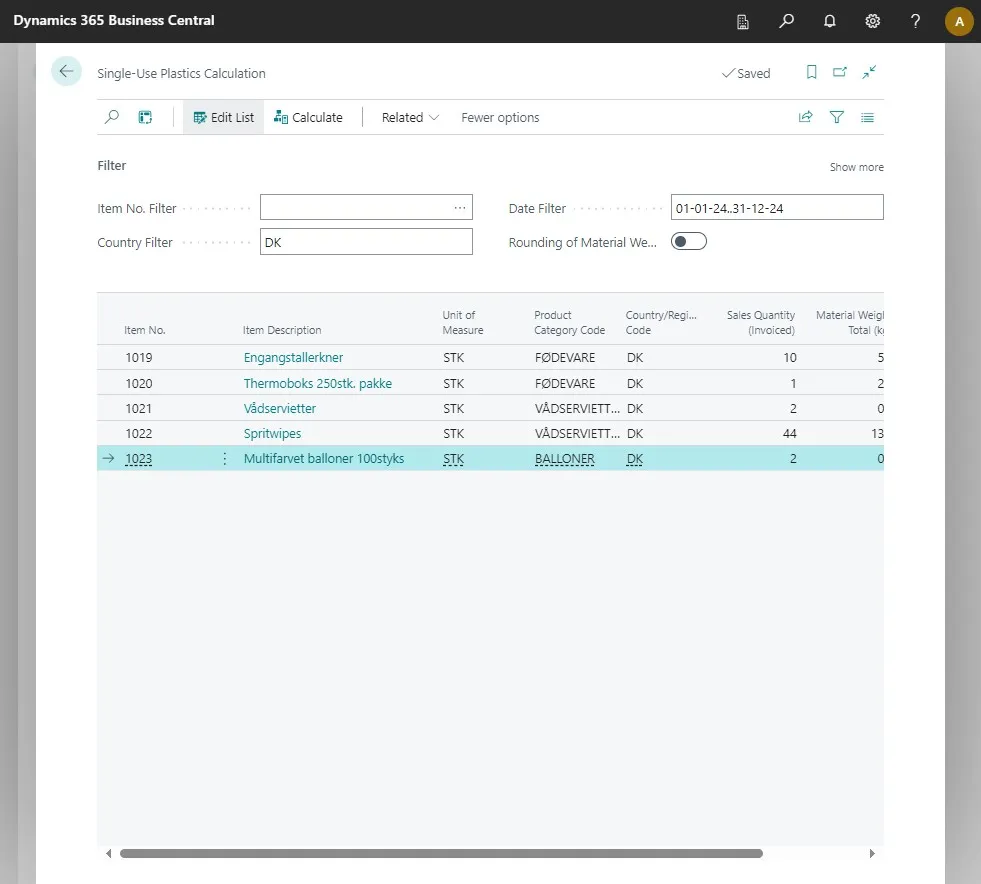Open the share icon in toolbar

click(x=806, y=117)
